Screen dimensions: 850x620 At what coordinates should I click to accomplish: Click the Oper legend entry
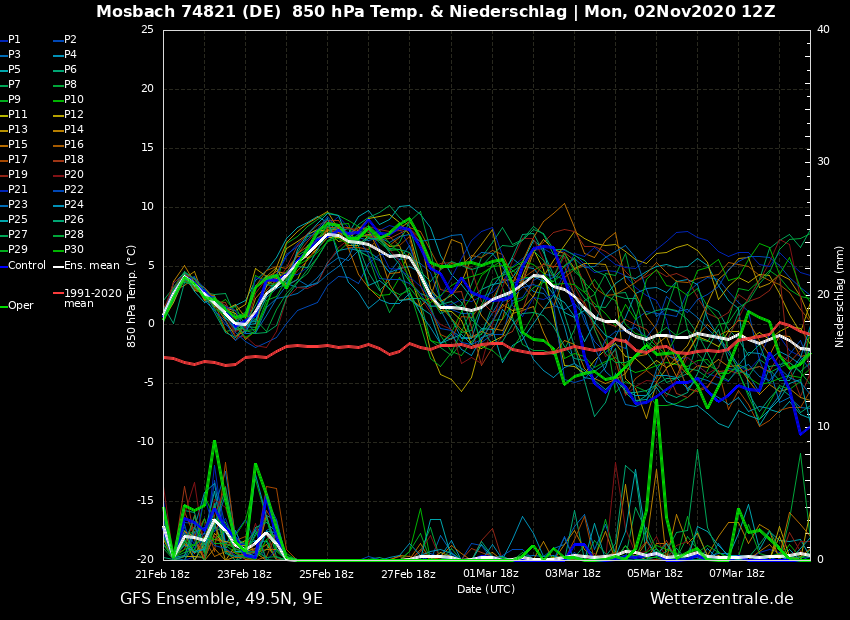tap(21, 306)
